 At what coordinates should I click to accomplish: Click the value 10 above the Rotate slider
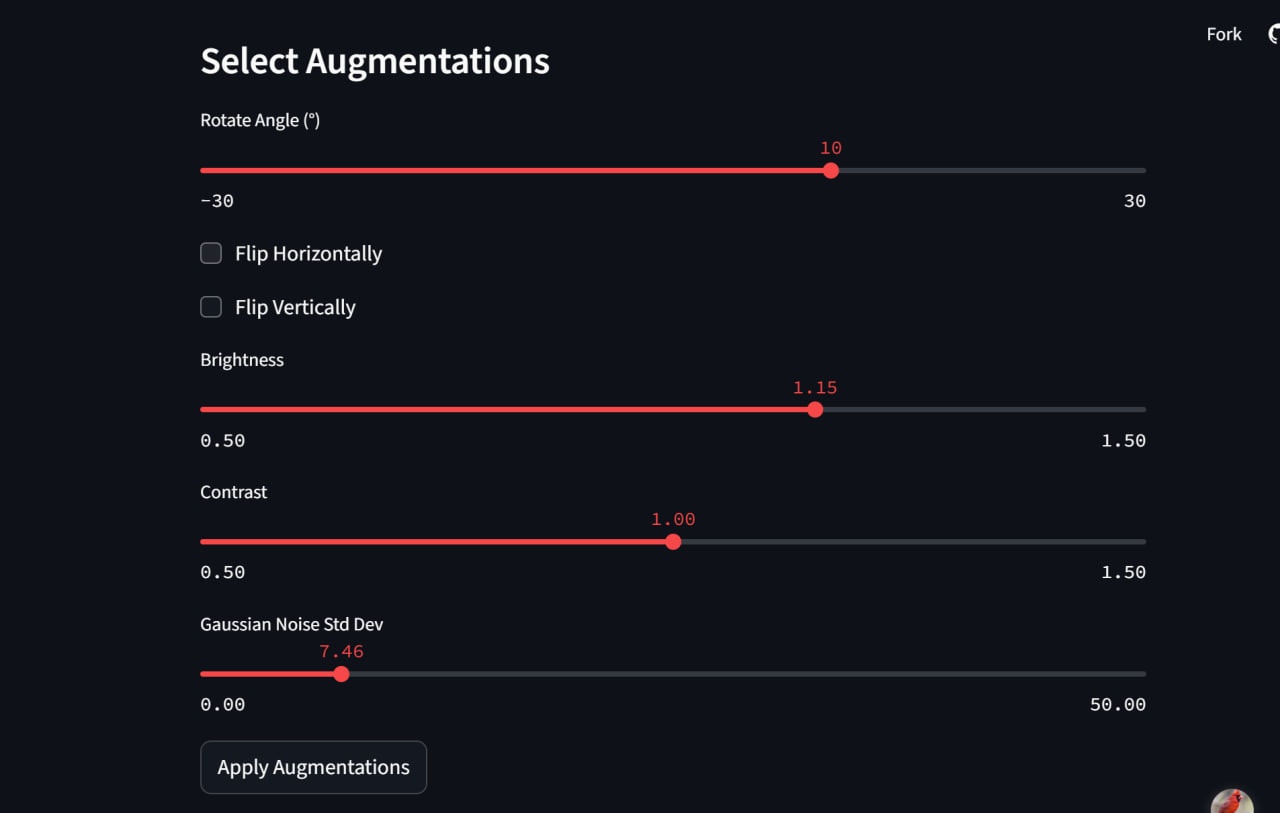pos(830,147)
